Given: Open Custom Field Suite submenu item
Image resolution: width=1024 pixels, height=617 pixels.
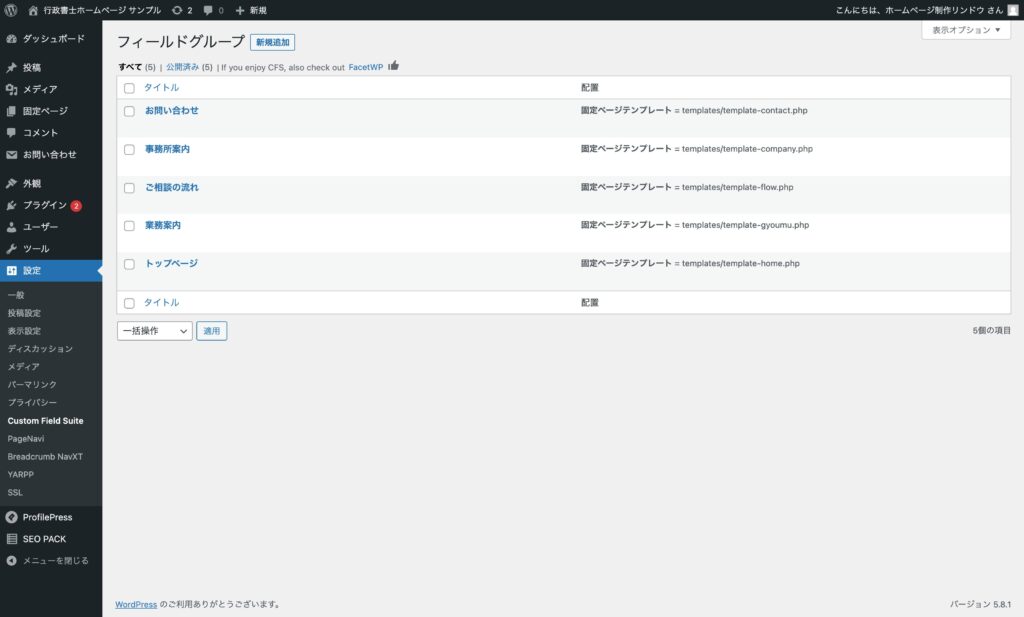Looking at the screenshot, I should pyautogui.click(x=46, y=421).
